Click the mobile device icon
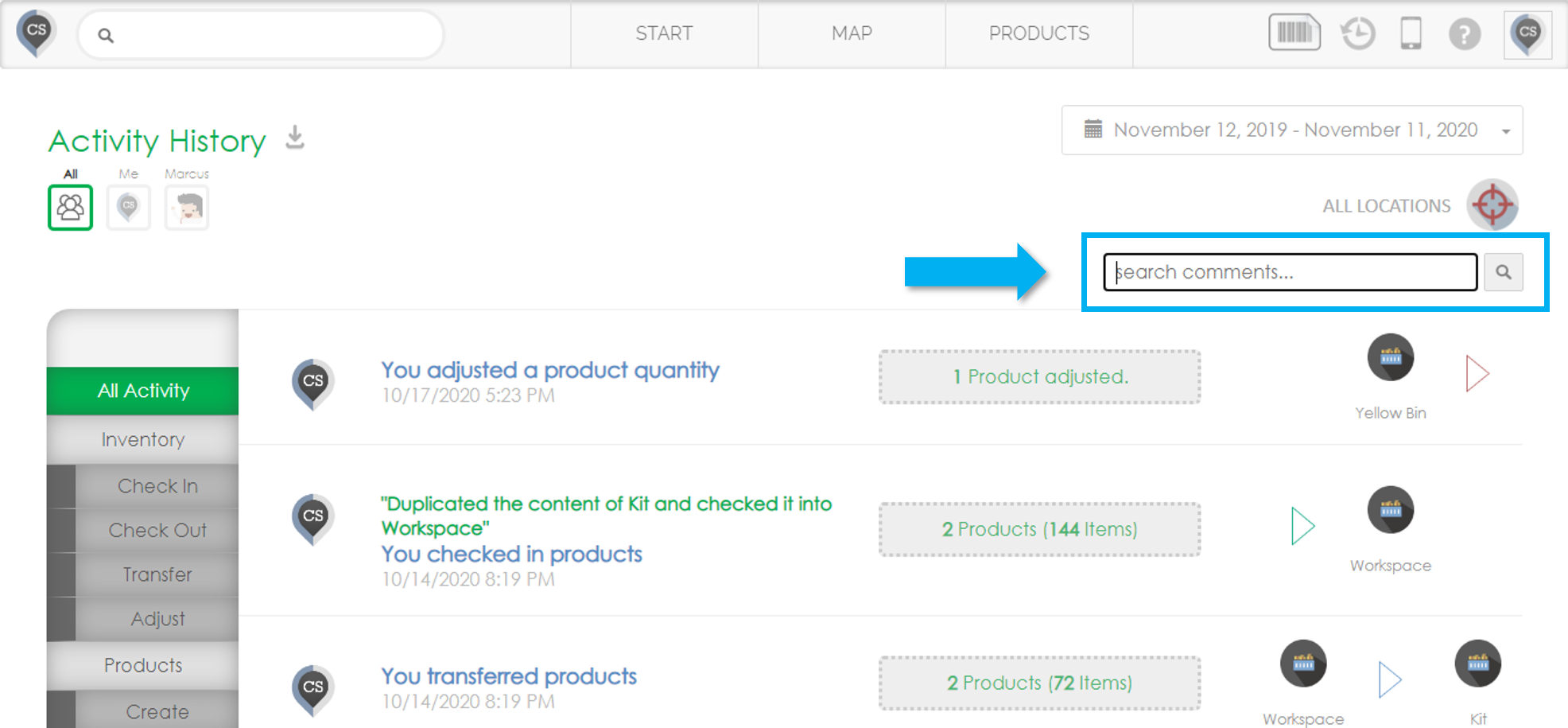This screenshot has width=1568, height=728. 1411,34
